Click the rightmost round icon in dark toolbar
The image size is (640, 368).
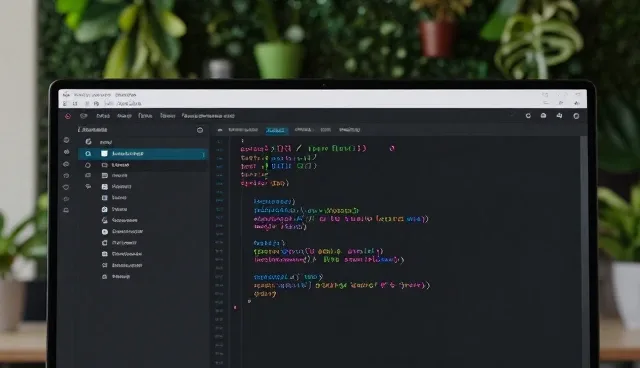[x=576, y=116]
